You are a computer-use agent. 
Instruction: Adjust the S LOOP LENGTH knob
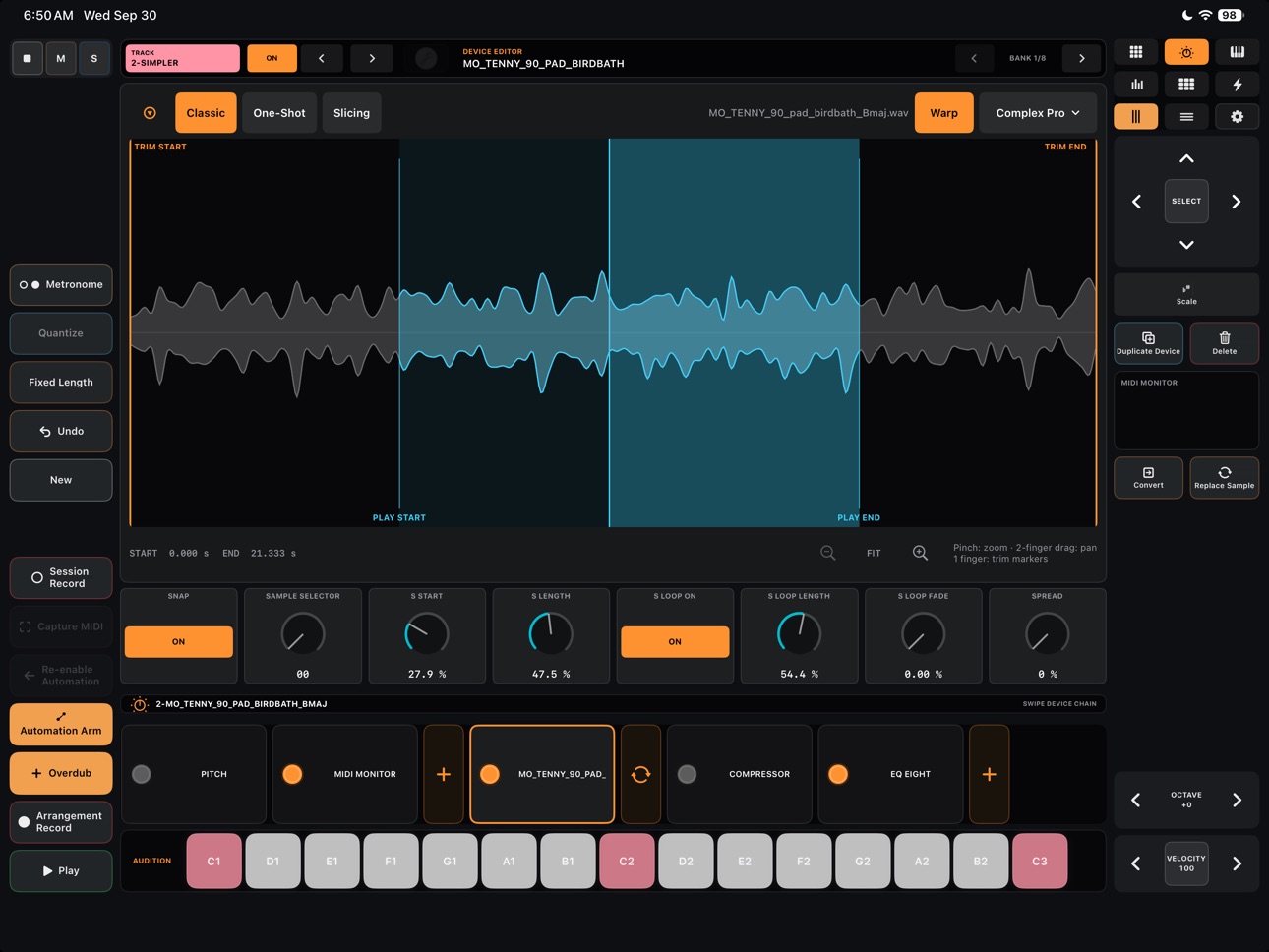coord(799,634)
